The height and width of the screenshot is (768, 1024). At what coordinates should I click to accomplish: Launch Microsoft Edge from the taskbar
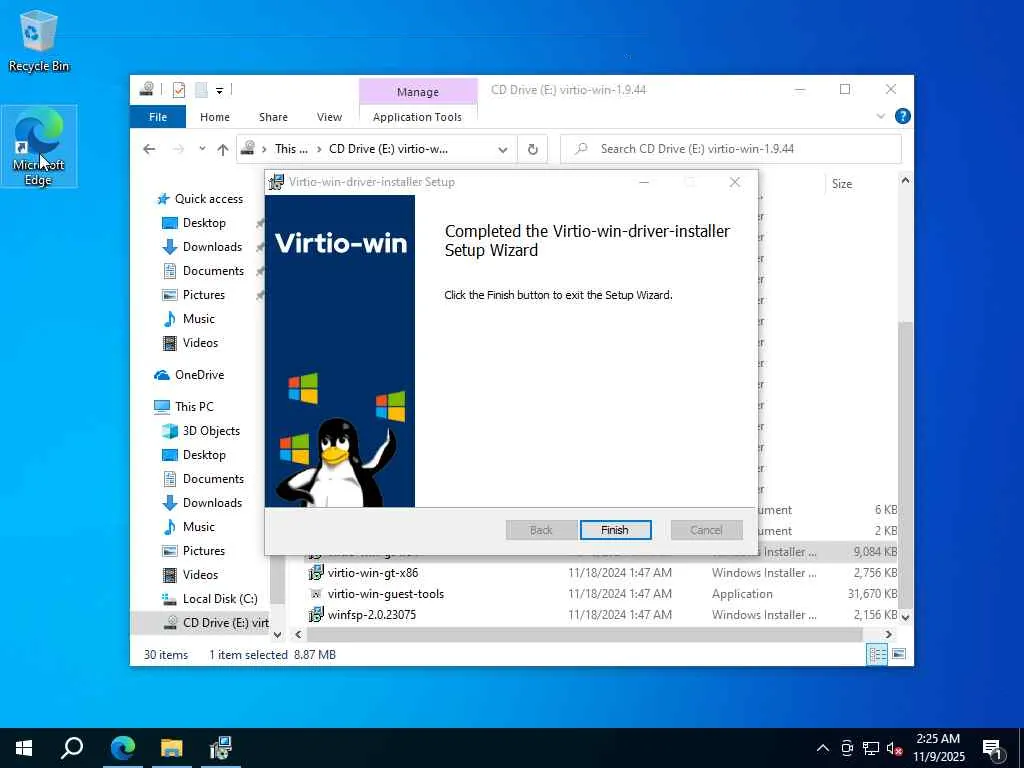point(123,748)
